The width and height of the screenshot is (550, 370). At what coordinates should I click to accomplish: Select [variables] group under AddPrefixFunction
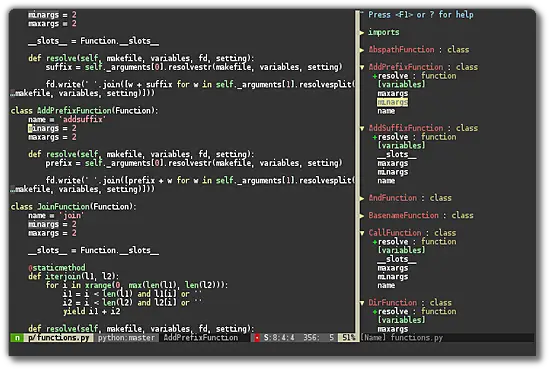(401, 85)
